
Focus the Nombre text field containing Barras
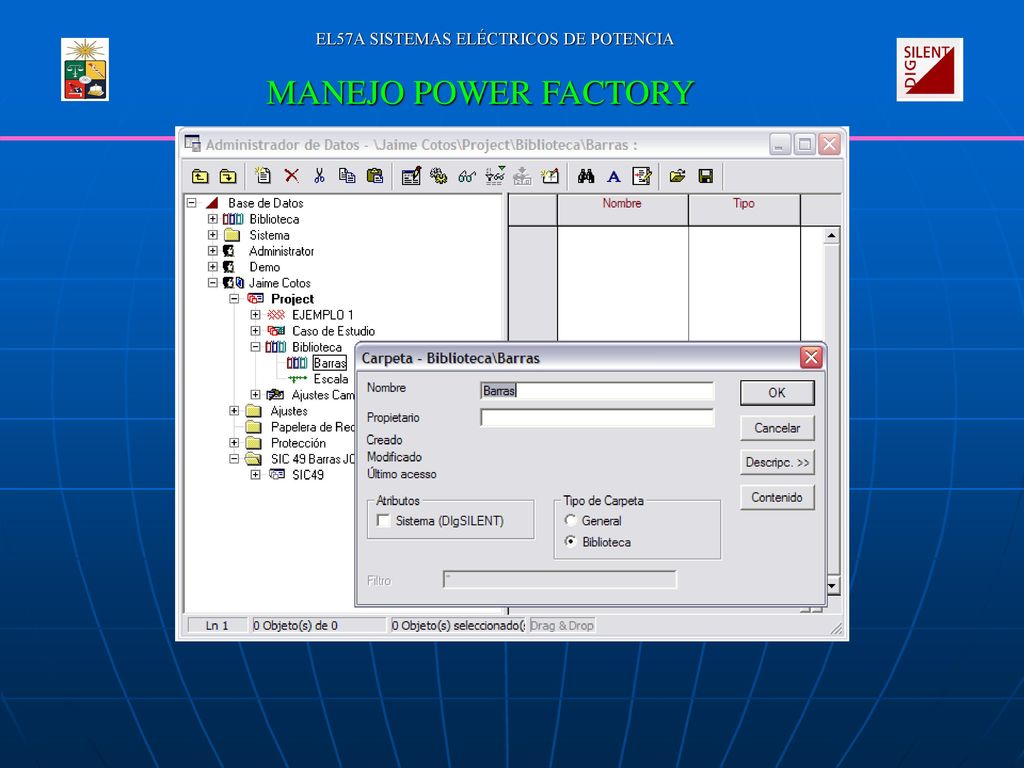(597, 391)
